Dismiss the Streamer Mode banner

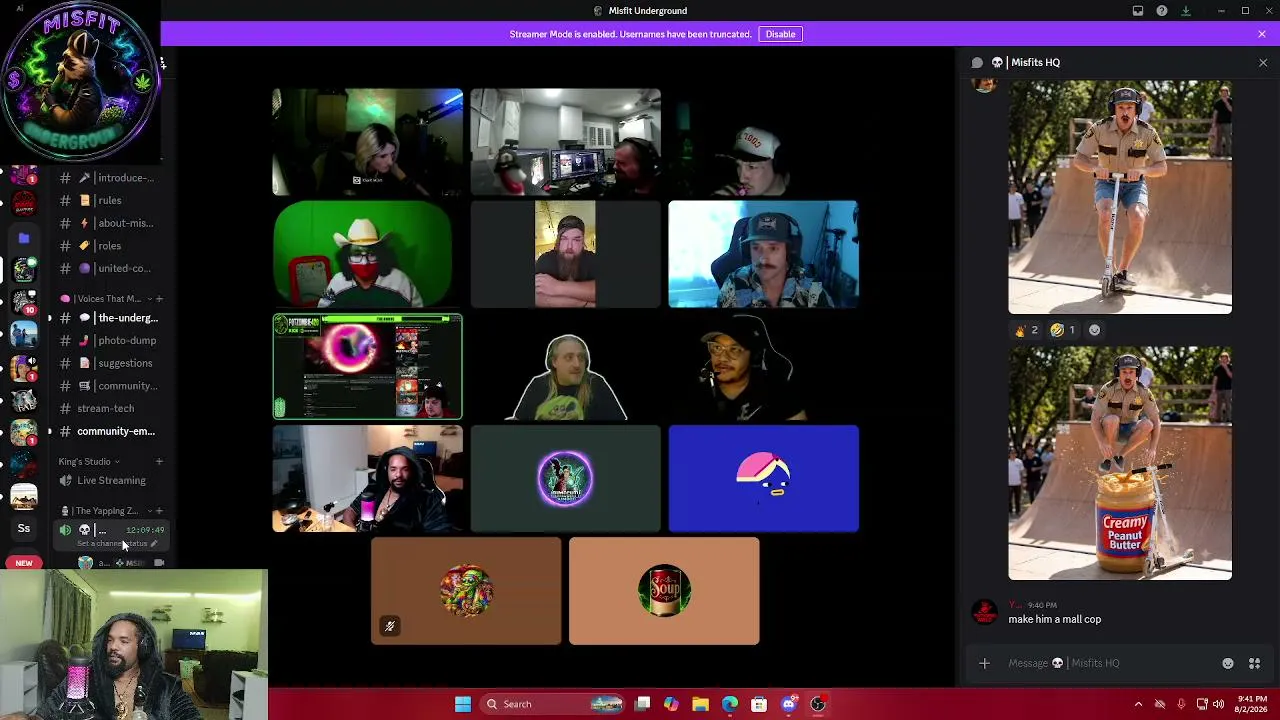[x=1262, y=34]
